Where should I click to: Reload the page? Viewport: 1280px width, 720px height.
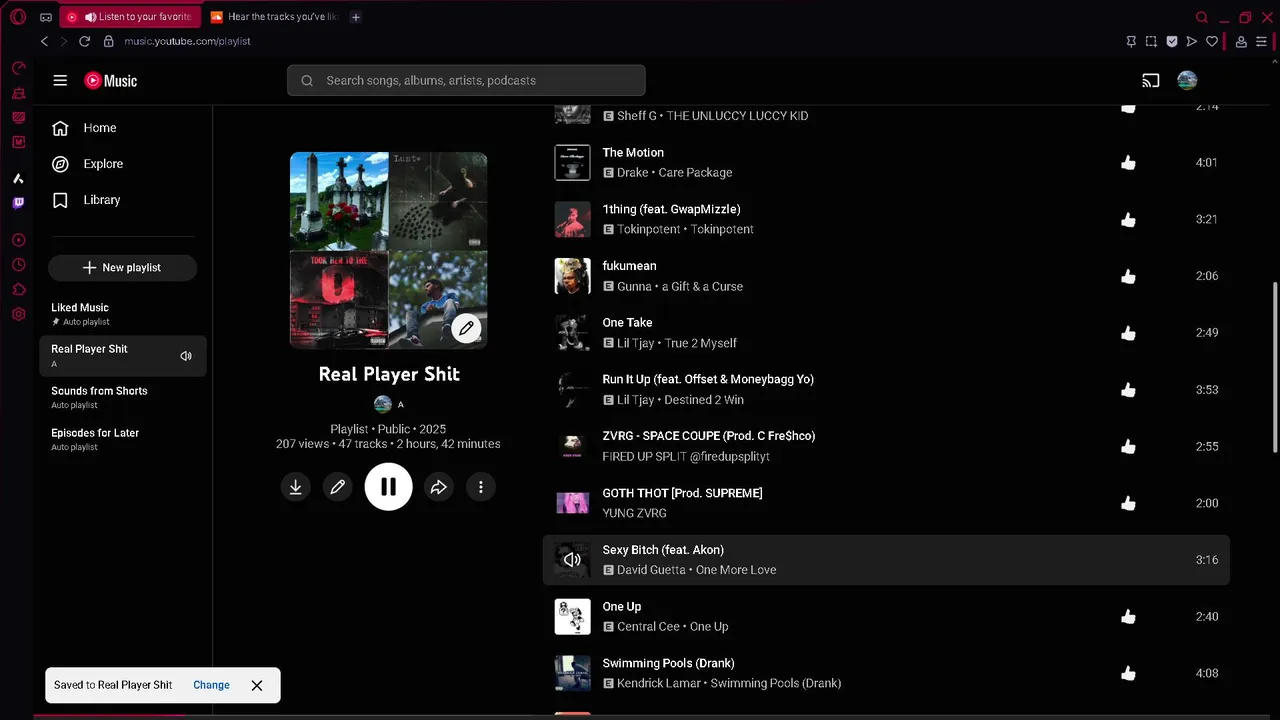84,41
